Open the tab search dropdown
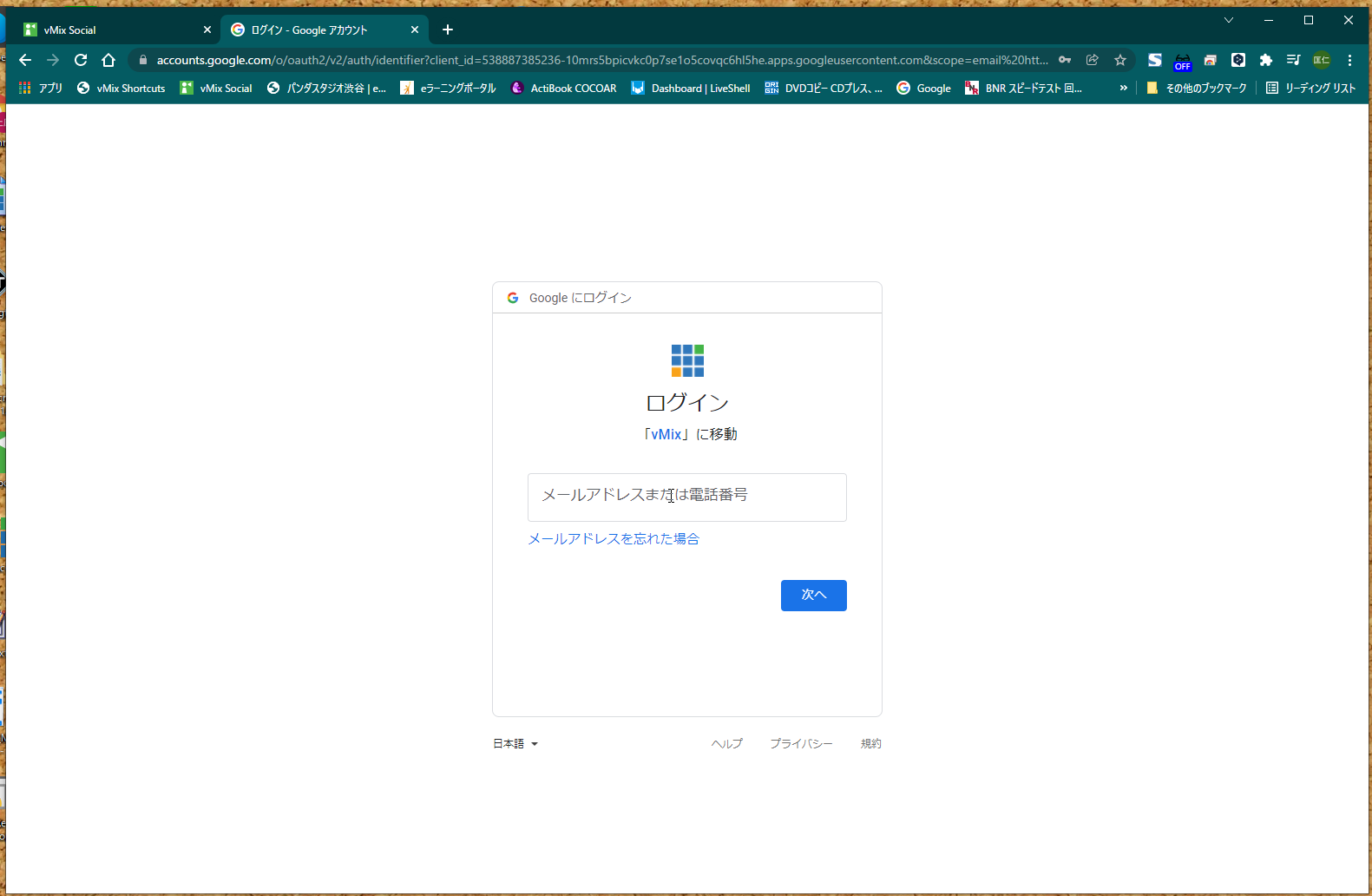The height and width of the screenshot is (896, 1372). 1229,20
